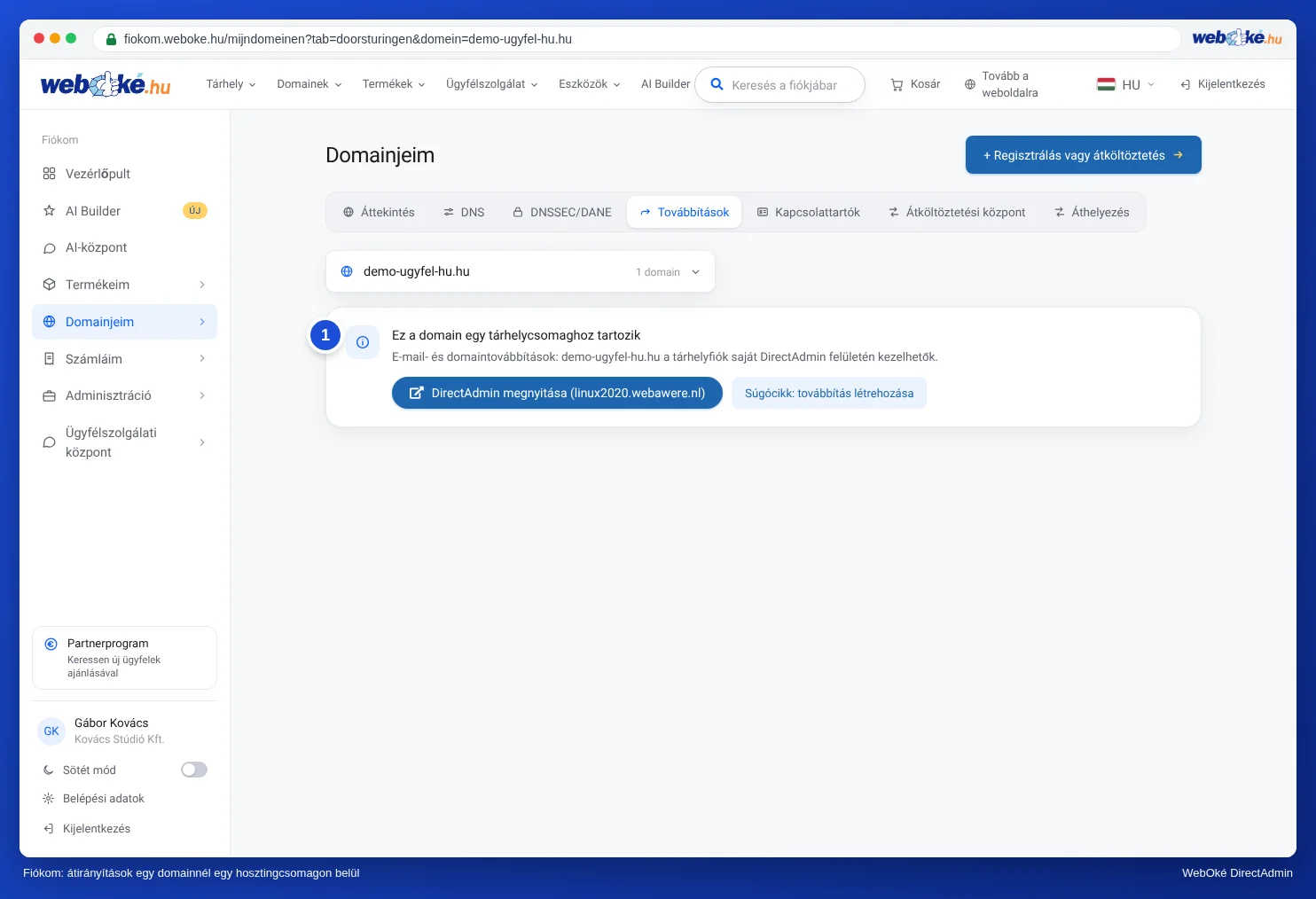Open the Kapcsolattartók tab

(808, 213)
